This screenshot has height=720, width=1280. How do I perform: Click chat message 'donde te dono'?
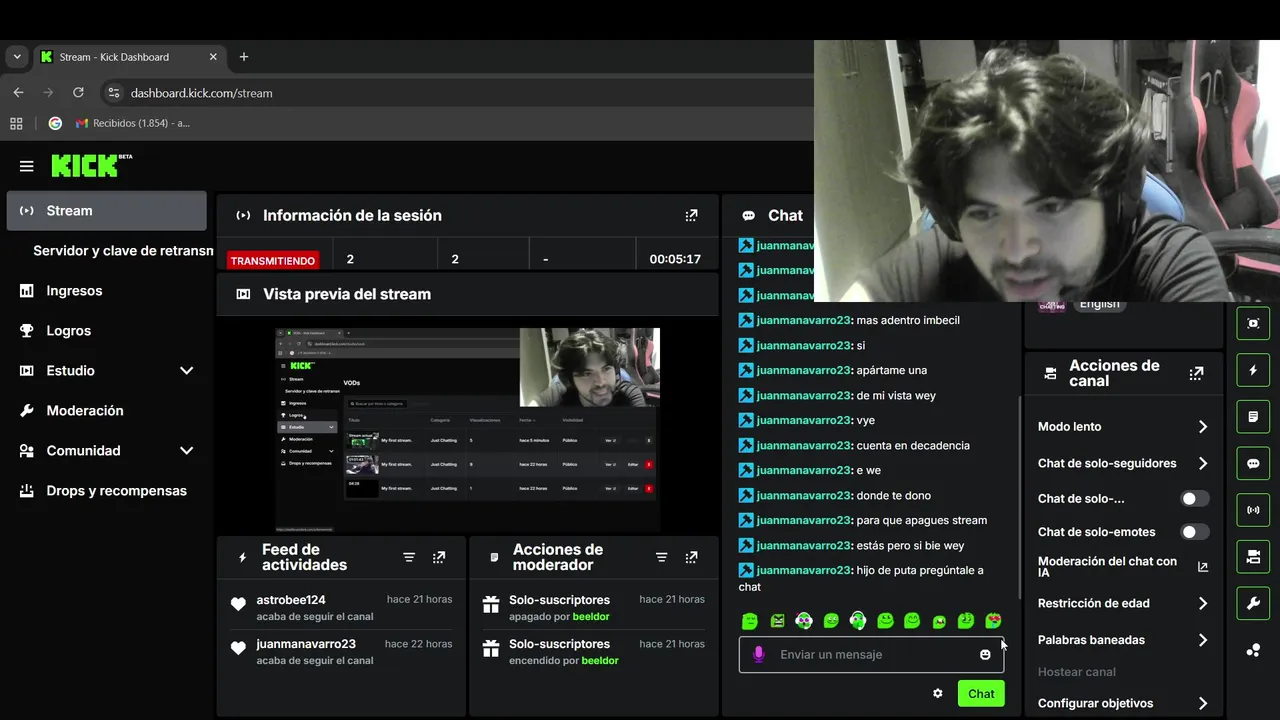pos(894,495)
